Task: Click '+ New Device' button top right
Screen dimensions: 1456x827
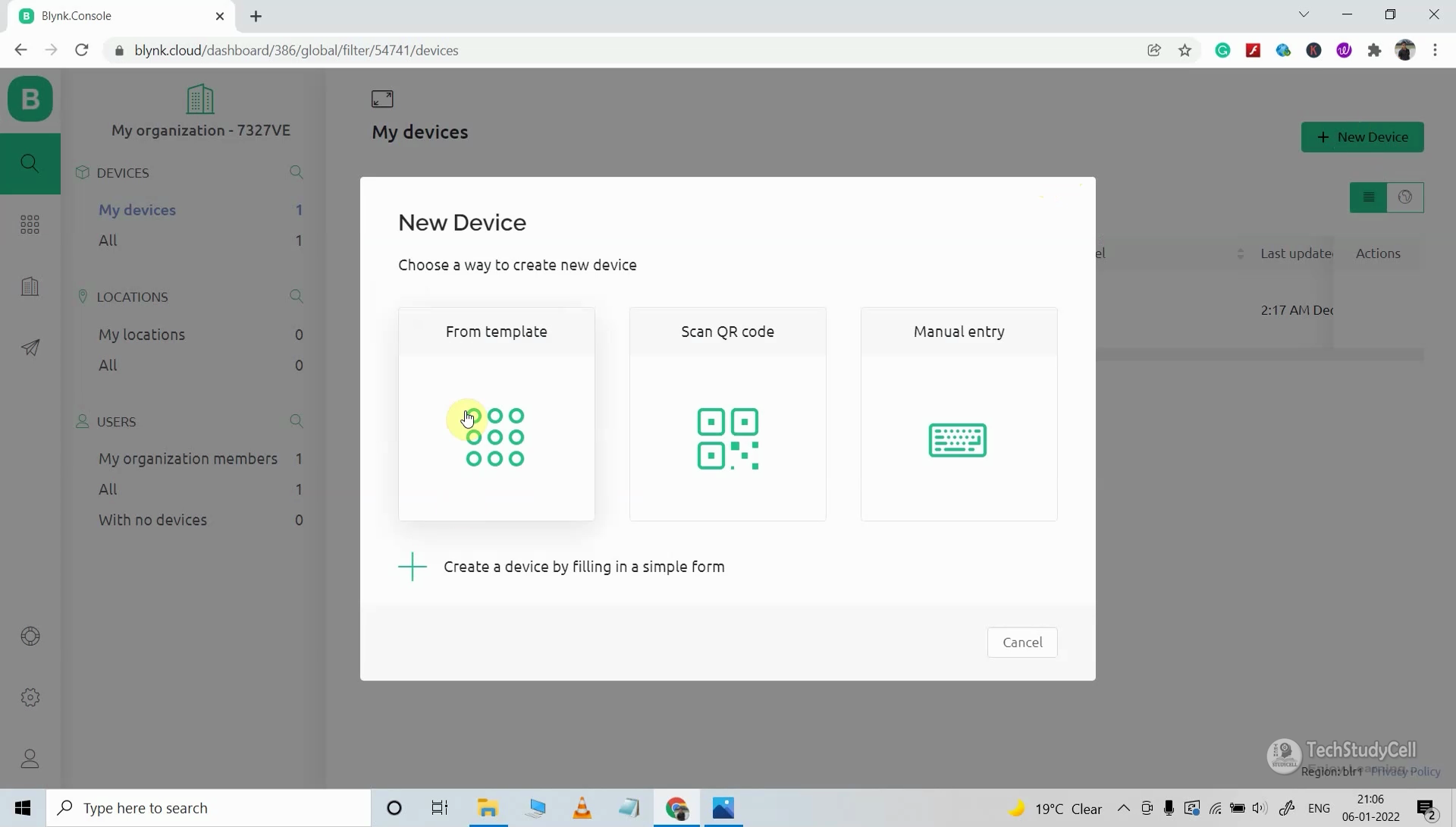Action: [x=1362, y=136]
